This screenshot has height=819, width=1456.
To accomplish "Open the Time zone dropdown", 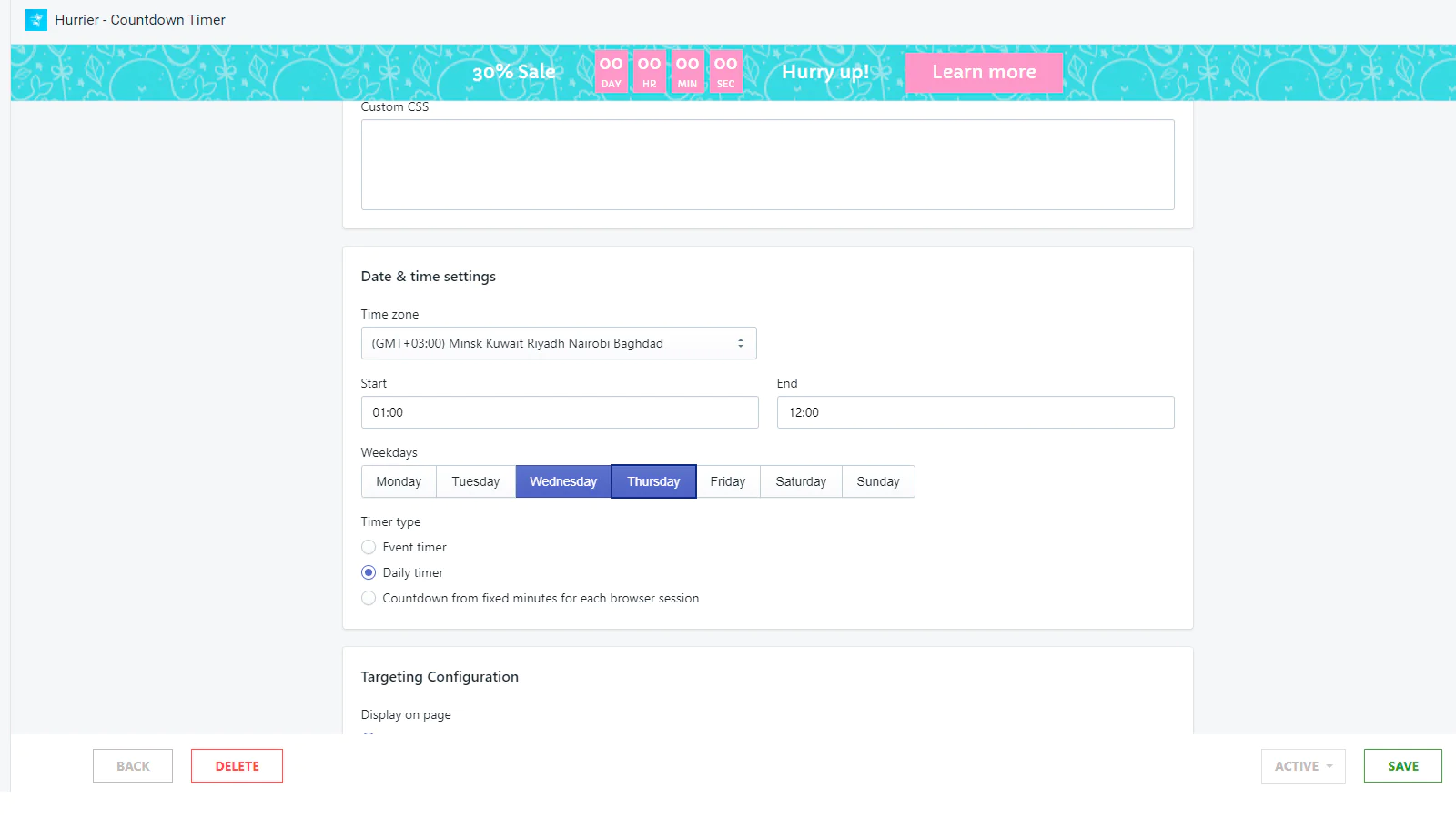I will click(558, 343).
